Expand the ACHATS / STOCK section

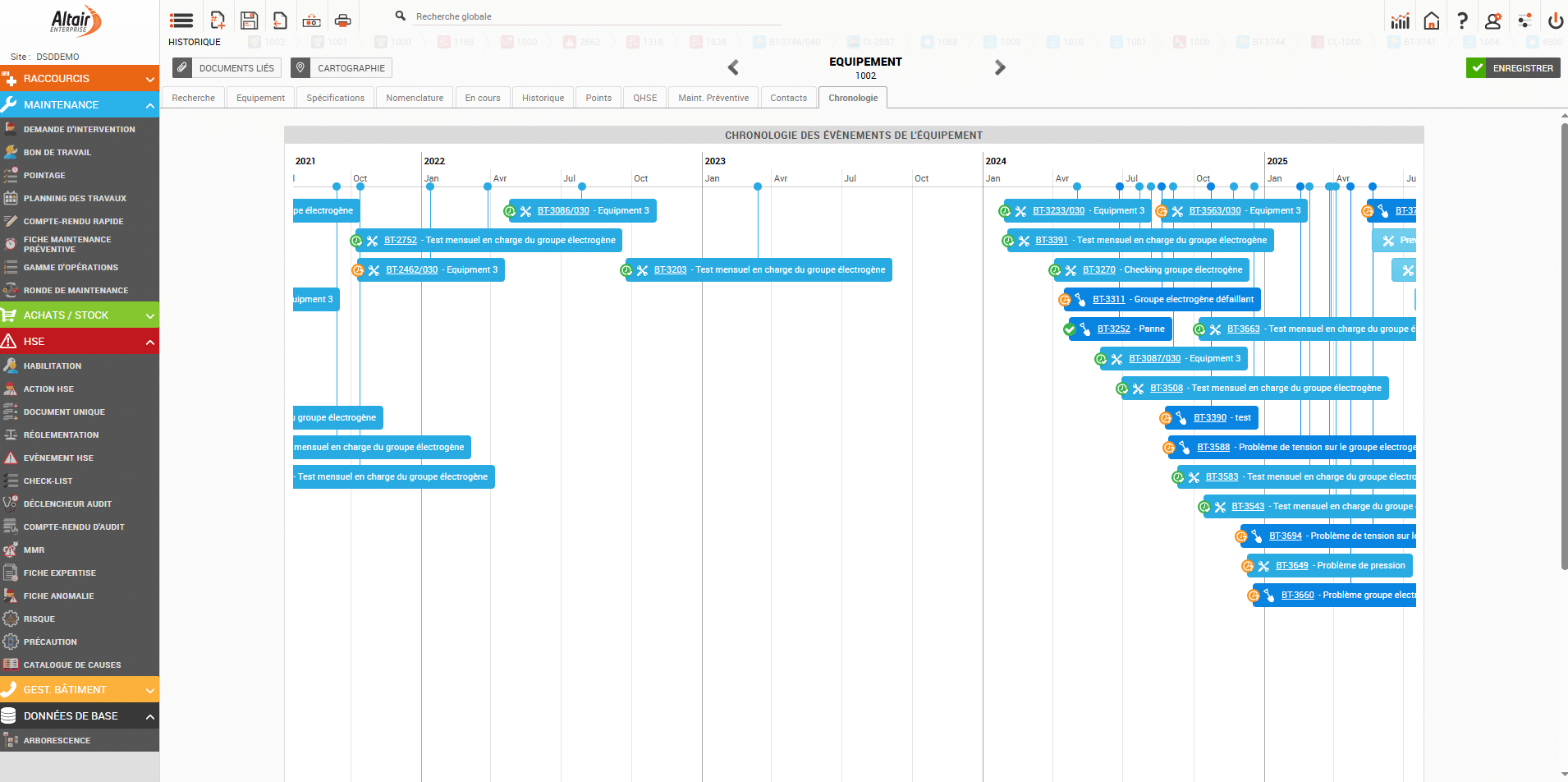coord(150,315)
